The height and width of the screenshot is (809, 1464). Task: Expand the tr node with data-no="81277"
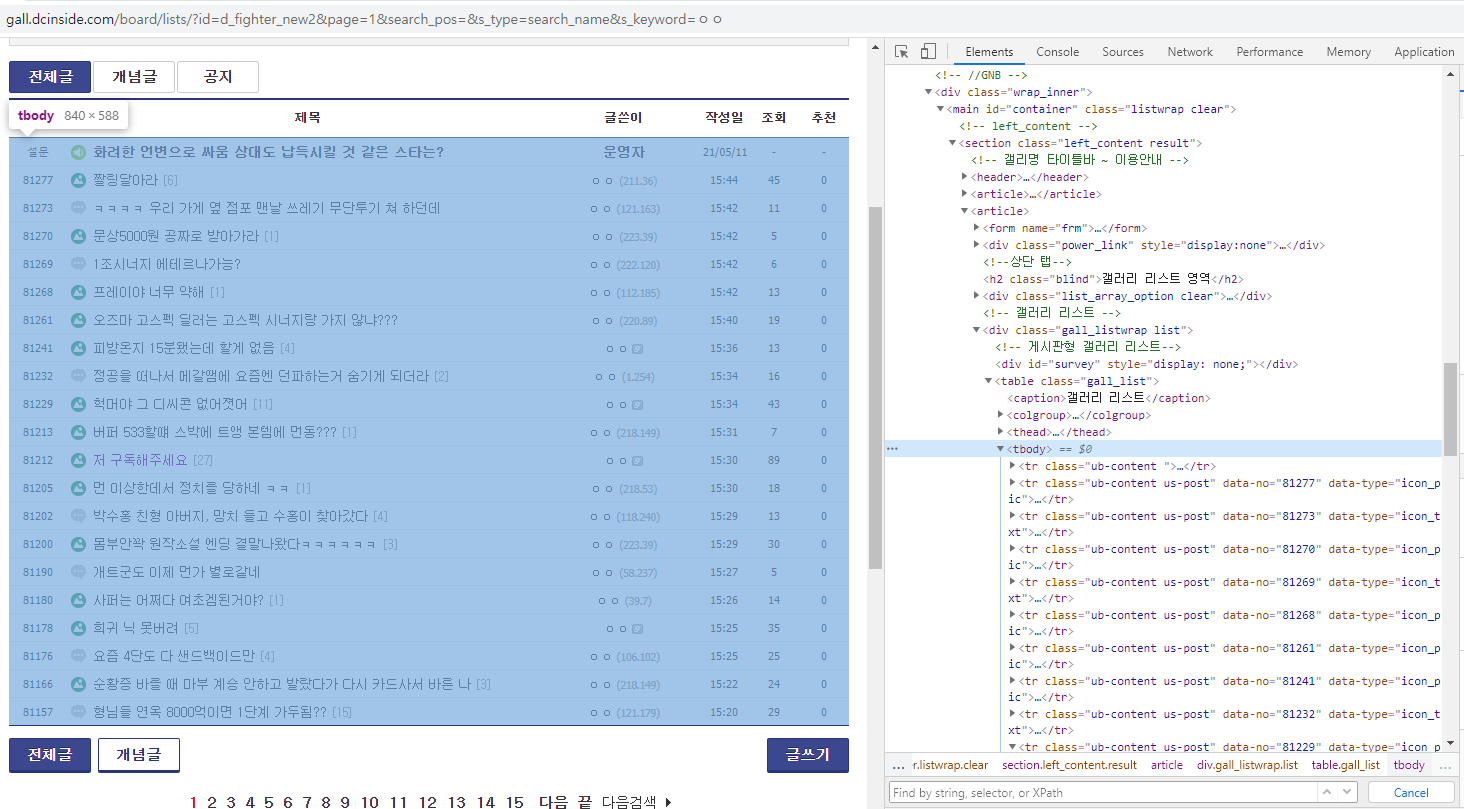pyautogui.click(x=1013, y=483)
